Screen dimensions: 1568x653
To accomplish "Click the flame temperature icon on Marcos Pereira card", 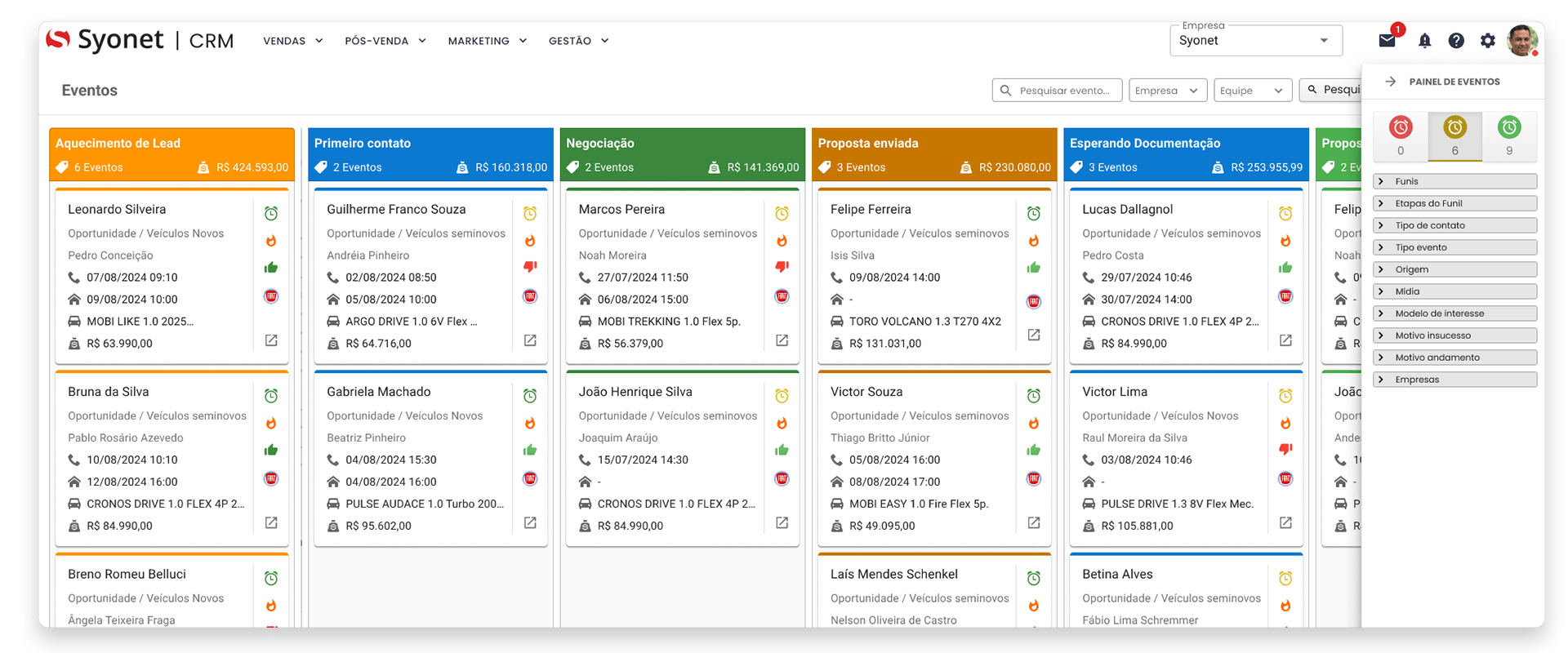I will click(782, 241).
